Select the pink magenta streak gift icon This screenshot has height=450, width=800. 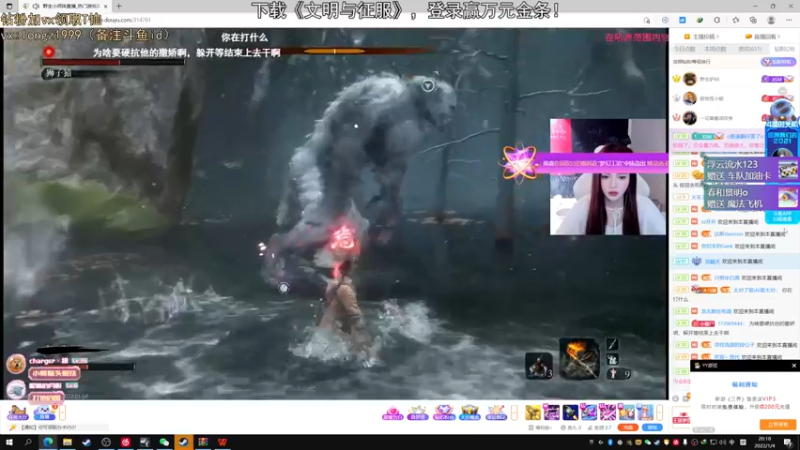click(608, 412)
